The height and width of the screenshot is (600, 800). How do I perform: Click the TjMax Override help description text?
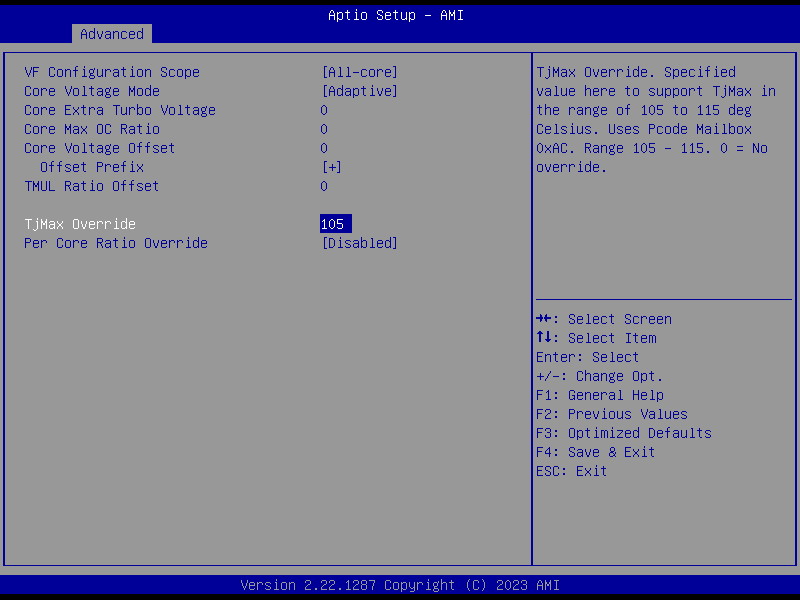pyautogui.click(x=656, y=119)
